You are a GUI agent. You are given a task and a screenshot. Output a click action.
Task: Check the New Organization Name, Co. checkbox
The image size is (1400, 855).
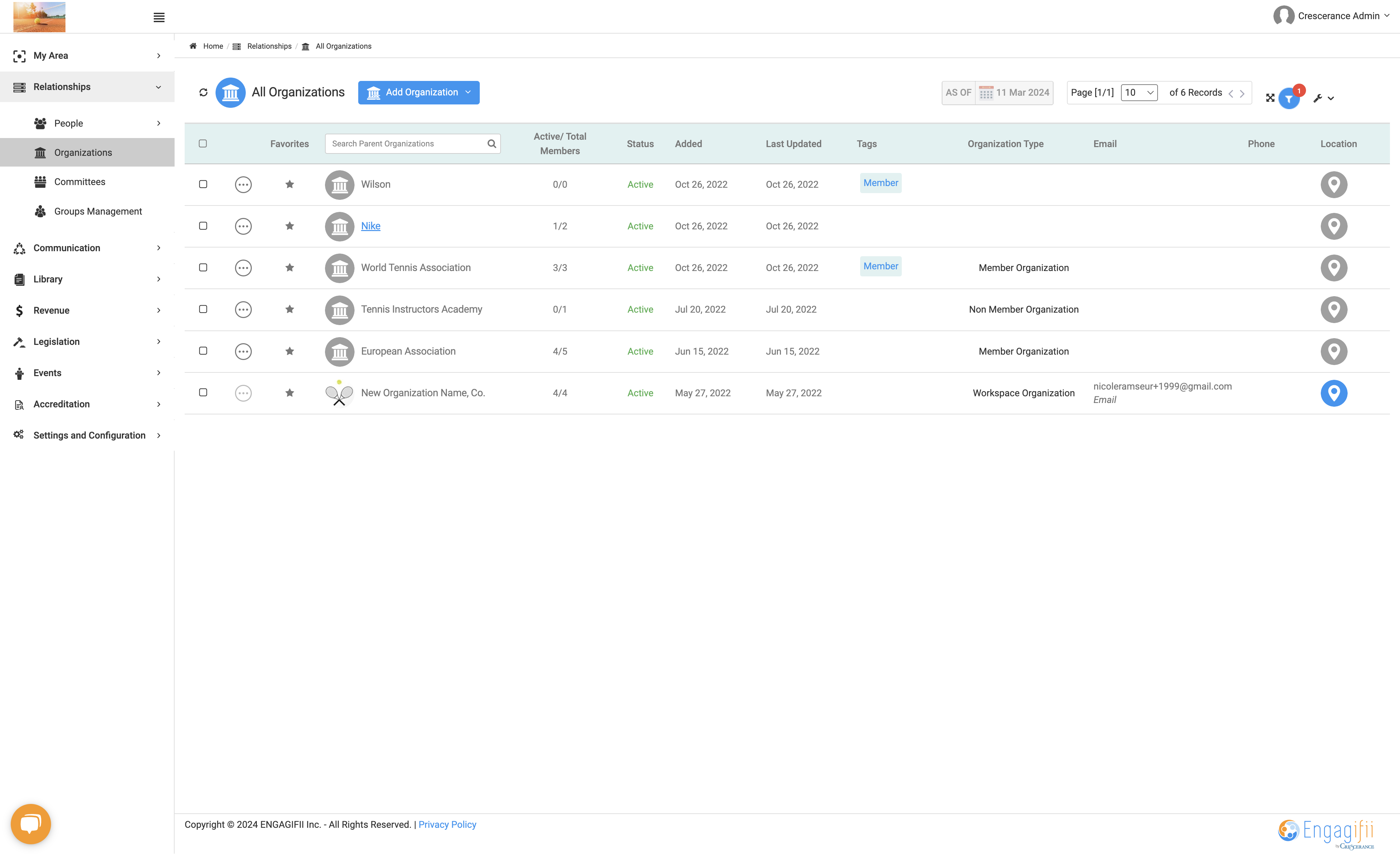click(x=203, y=393)
